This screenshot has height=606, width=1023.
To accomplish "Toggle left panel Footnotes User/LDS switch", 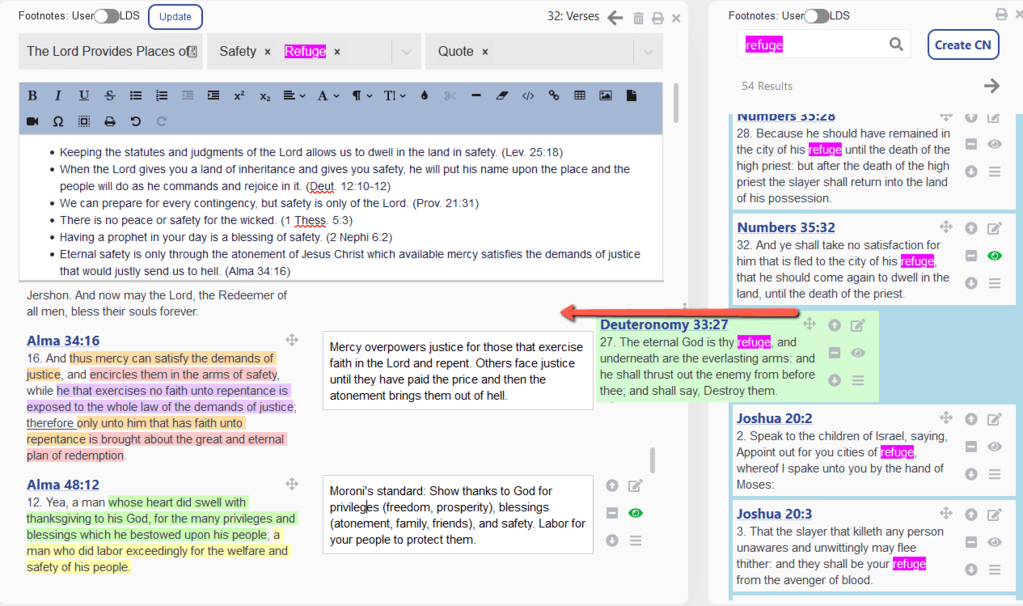I will pyautogui.click(x=106, y=17).
